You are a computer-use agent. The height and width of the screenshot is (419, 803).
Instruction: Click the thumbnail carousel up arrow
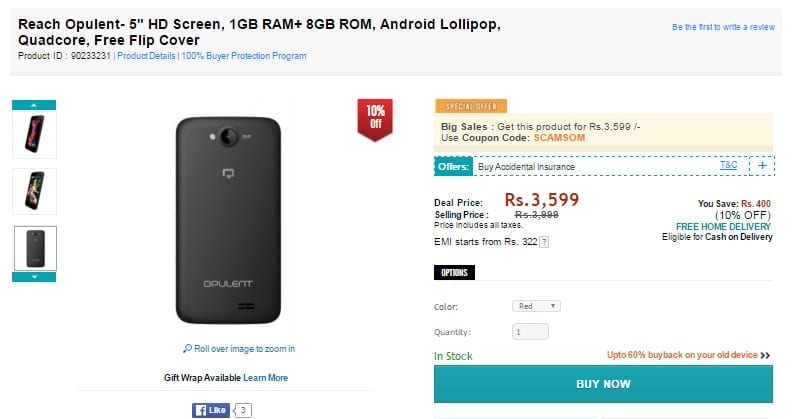point(34,105)
